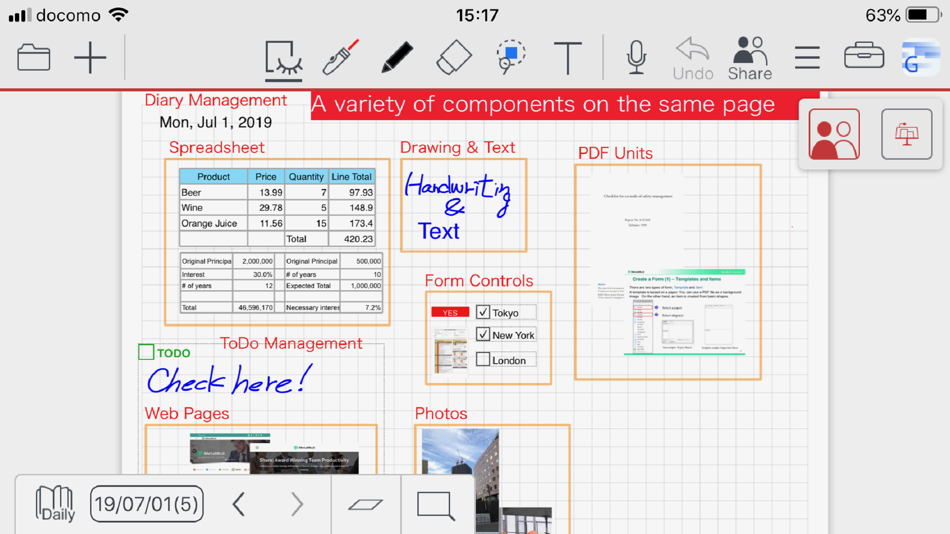Select the view-only eye mode tool

point(284,61)
